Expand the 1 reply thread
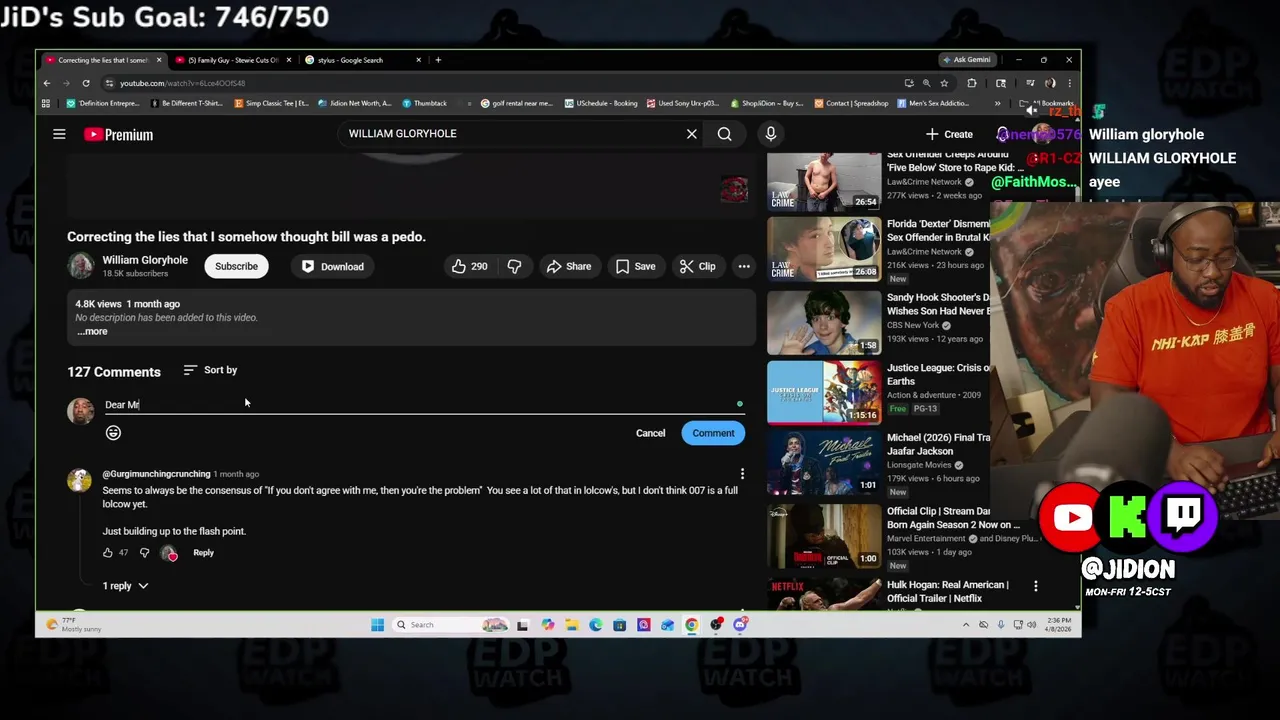The width and height of the screenshot is (1280, 720). tap(125, 586)
